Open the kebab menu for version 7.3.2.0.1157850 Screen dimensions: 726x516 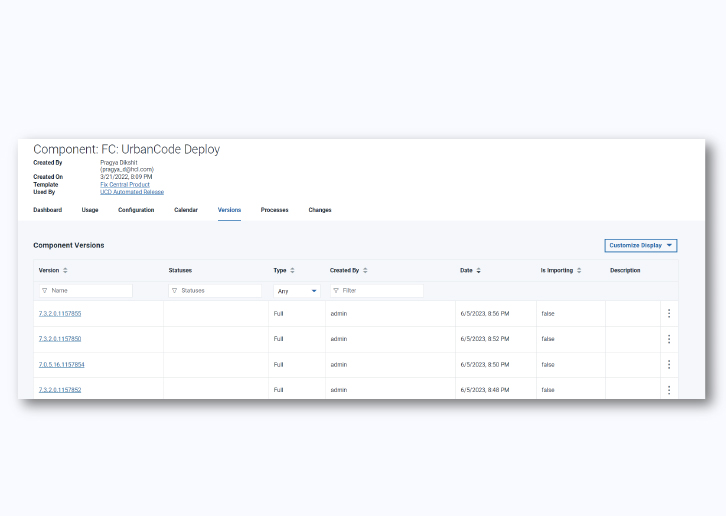click(x=668, y=339)
